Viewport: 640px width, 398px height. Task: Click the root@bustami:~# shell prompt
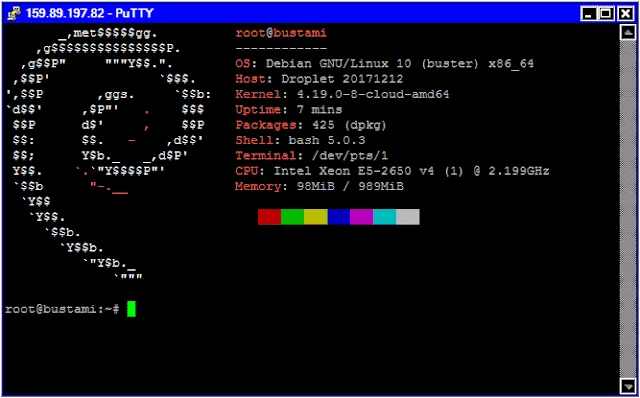pos(62,309)
